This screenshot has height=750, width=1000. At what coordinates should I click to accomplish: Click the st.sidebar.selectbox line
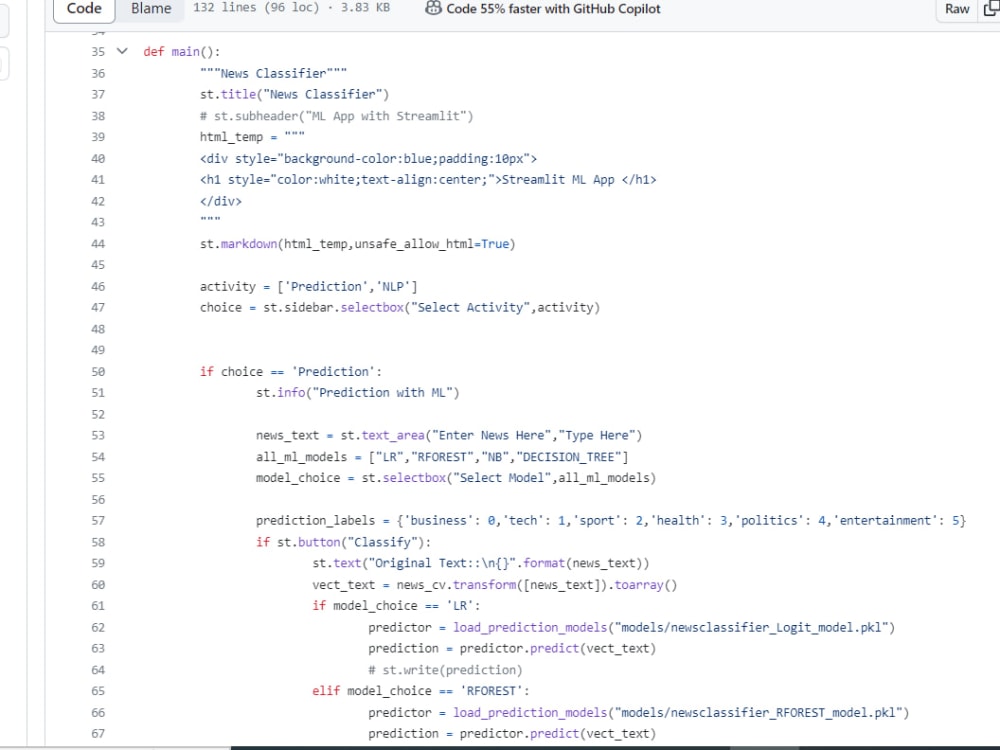400,307
